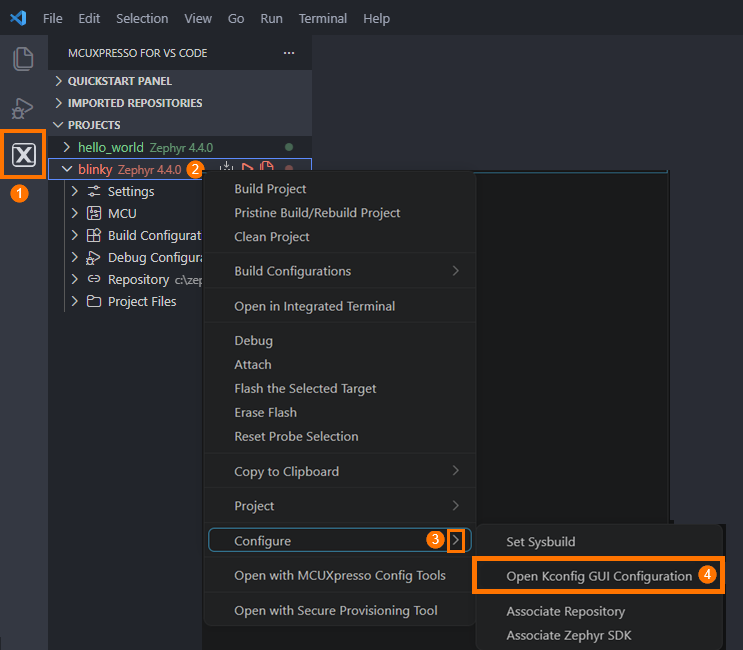Select Open in Integrated Terminal
The height and width of the screenshot is (650, 743).
click(339, 307)
